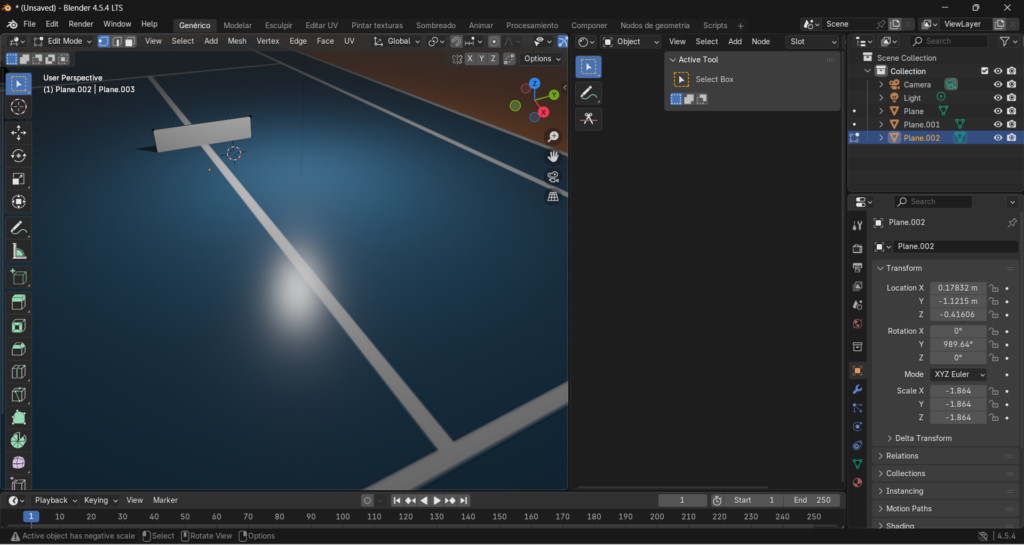Toggle visibility of Plane.001
Image resolution: width=1024 pixels, height=545 pixels.
997,124
